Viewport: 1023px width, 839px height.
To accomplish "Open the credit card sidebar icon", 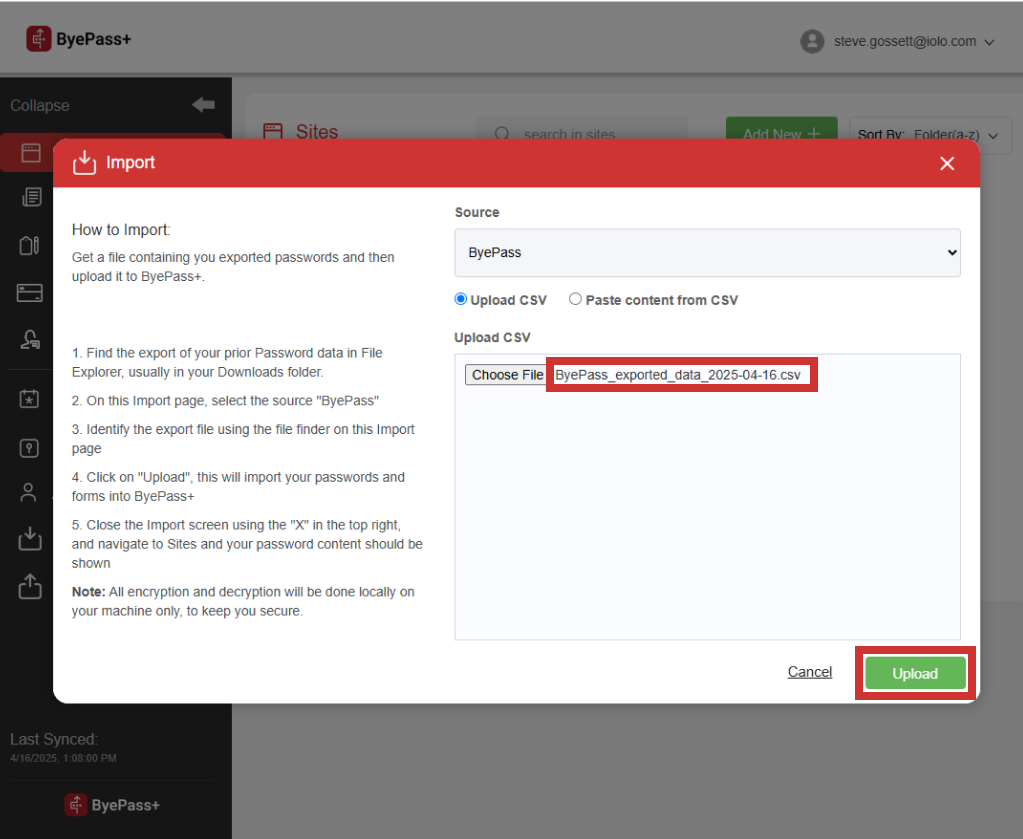I will pyautogui.click(x=30, y=293).
